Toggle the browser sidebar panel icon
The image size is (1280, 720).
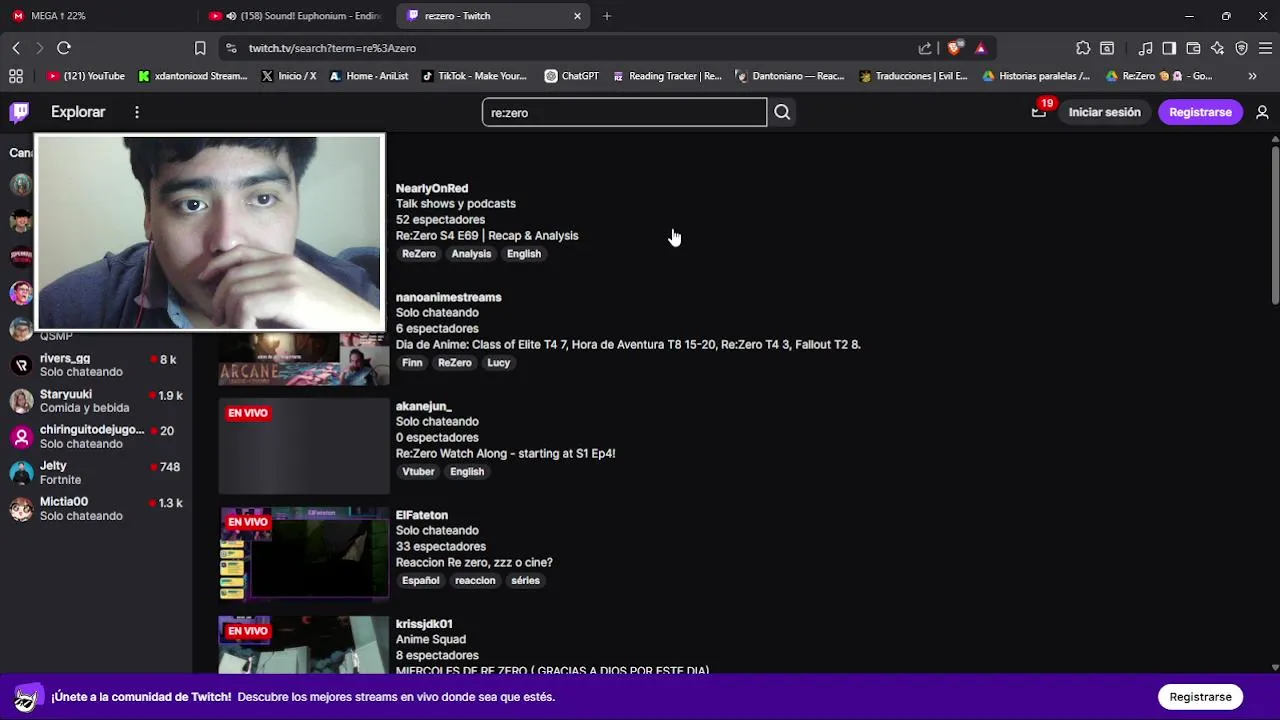[x=1169, y=48]
